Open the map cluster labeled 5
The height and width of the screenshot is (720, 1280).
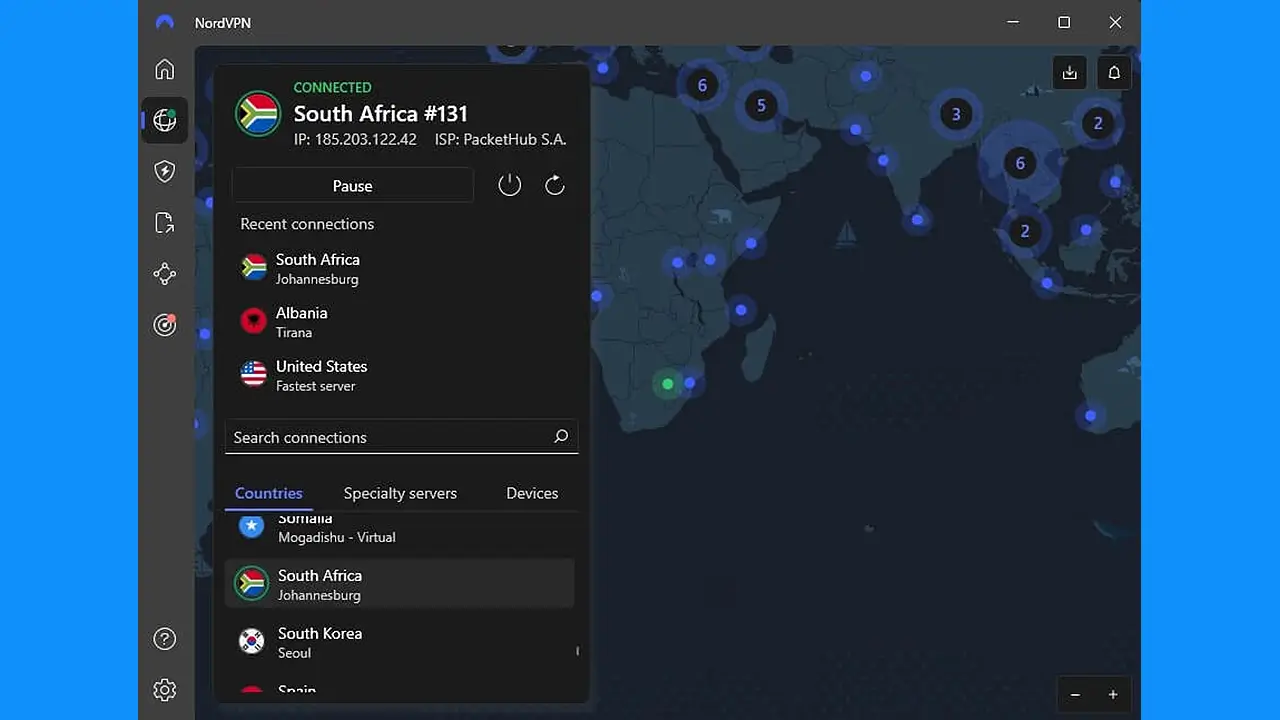pos(761,105)
